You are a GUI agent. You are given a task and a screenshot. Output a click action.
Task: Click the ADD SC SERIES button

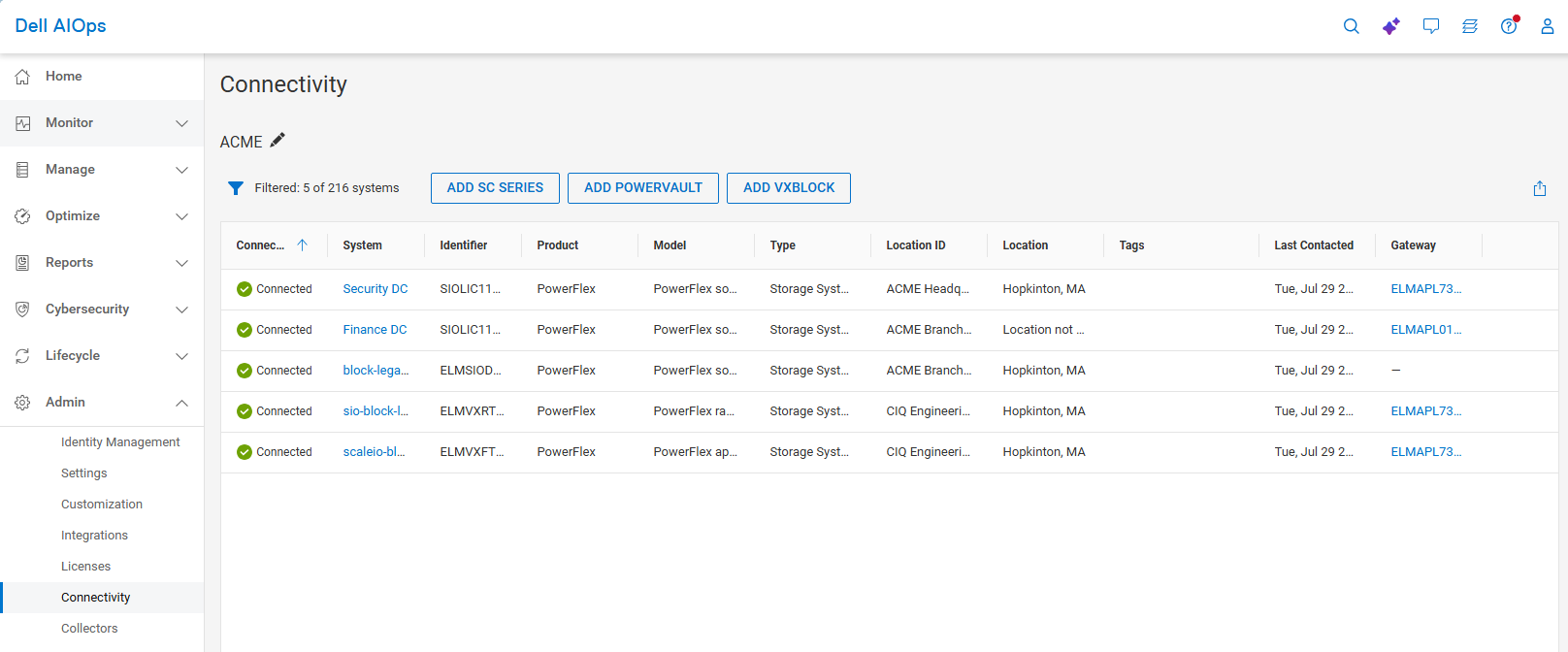(495, 188)
